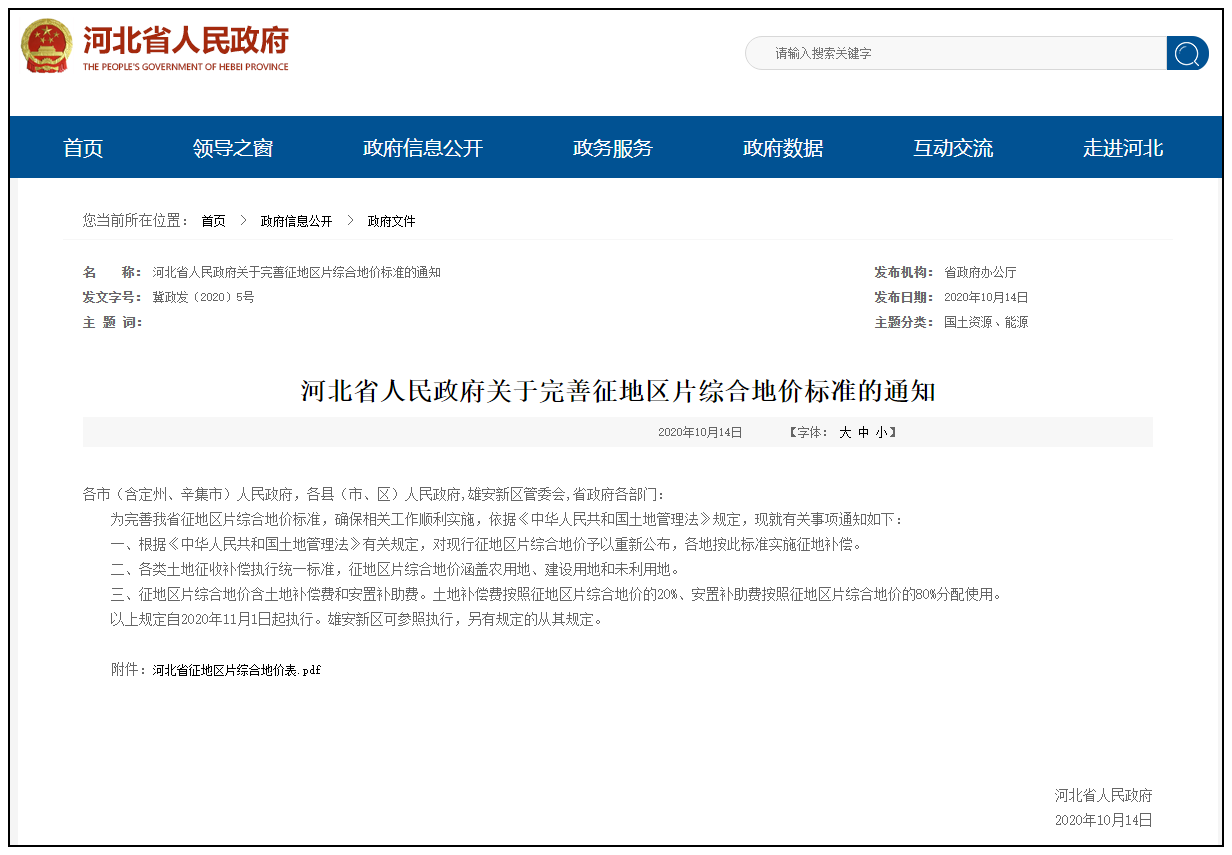
Task: Set font size to medium (中)
Action: point(863,432)
